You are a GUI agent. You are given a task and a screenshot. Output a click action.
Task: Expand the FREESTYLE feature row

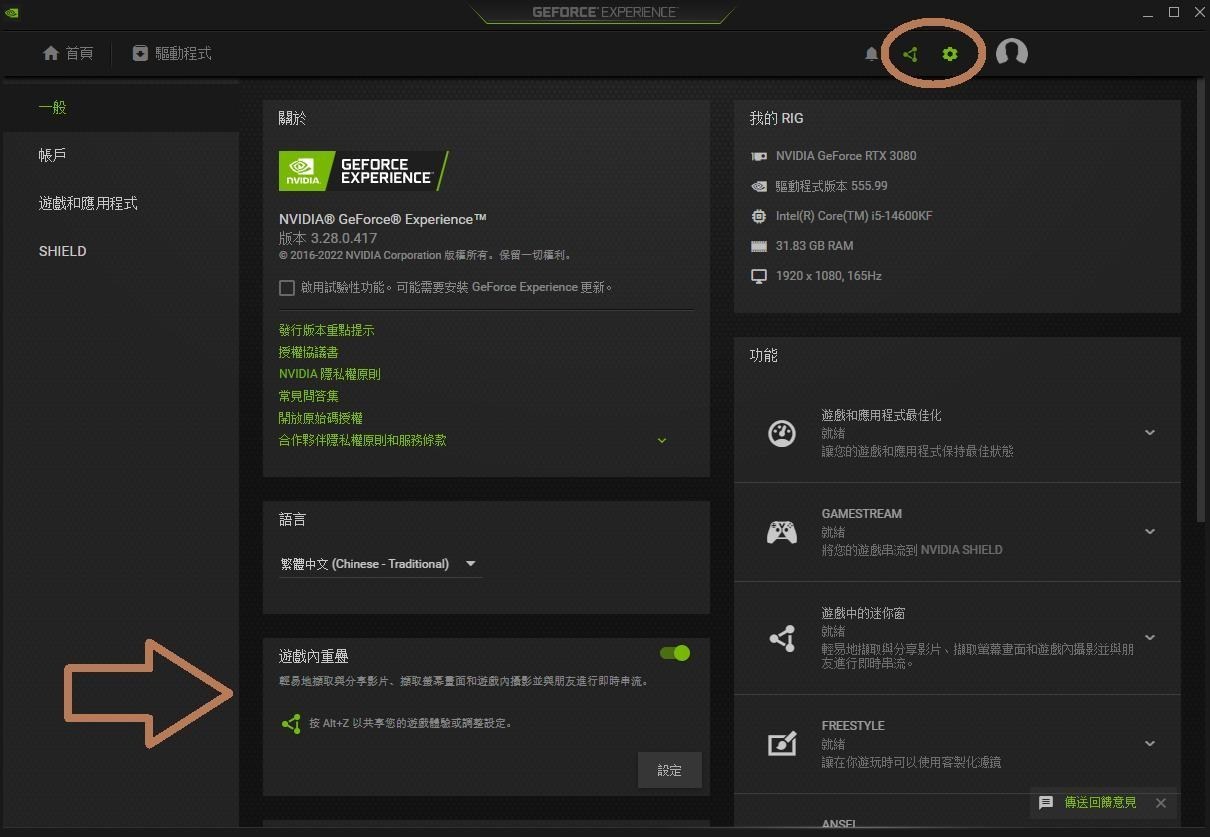[1150, 744]
